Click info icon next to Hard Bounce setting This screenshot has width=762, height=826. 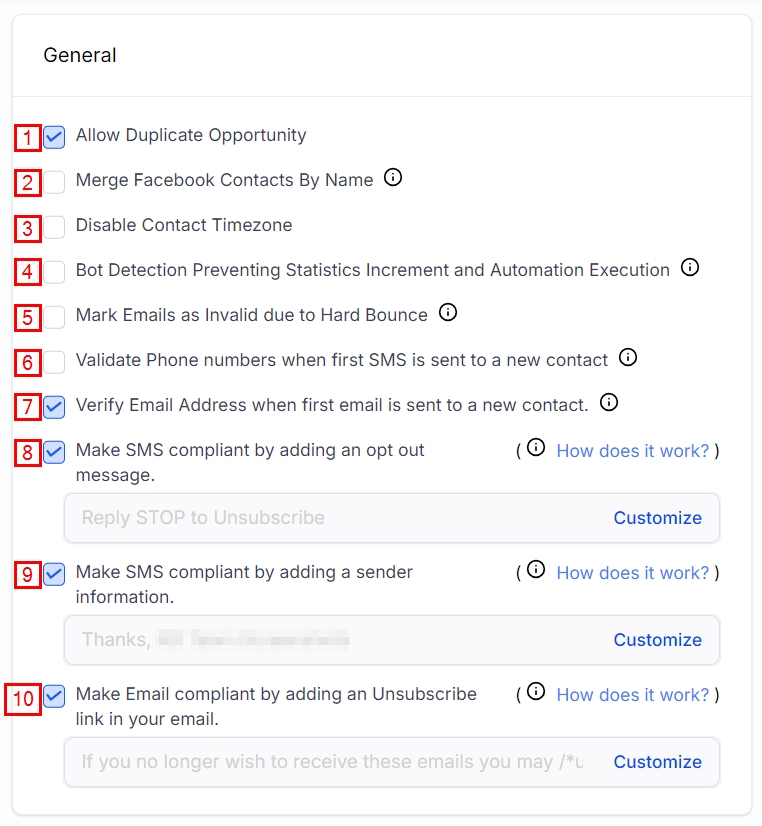[x=448, y=313]
